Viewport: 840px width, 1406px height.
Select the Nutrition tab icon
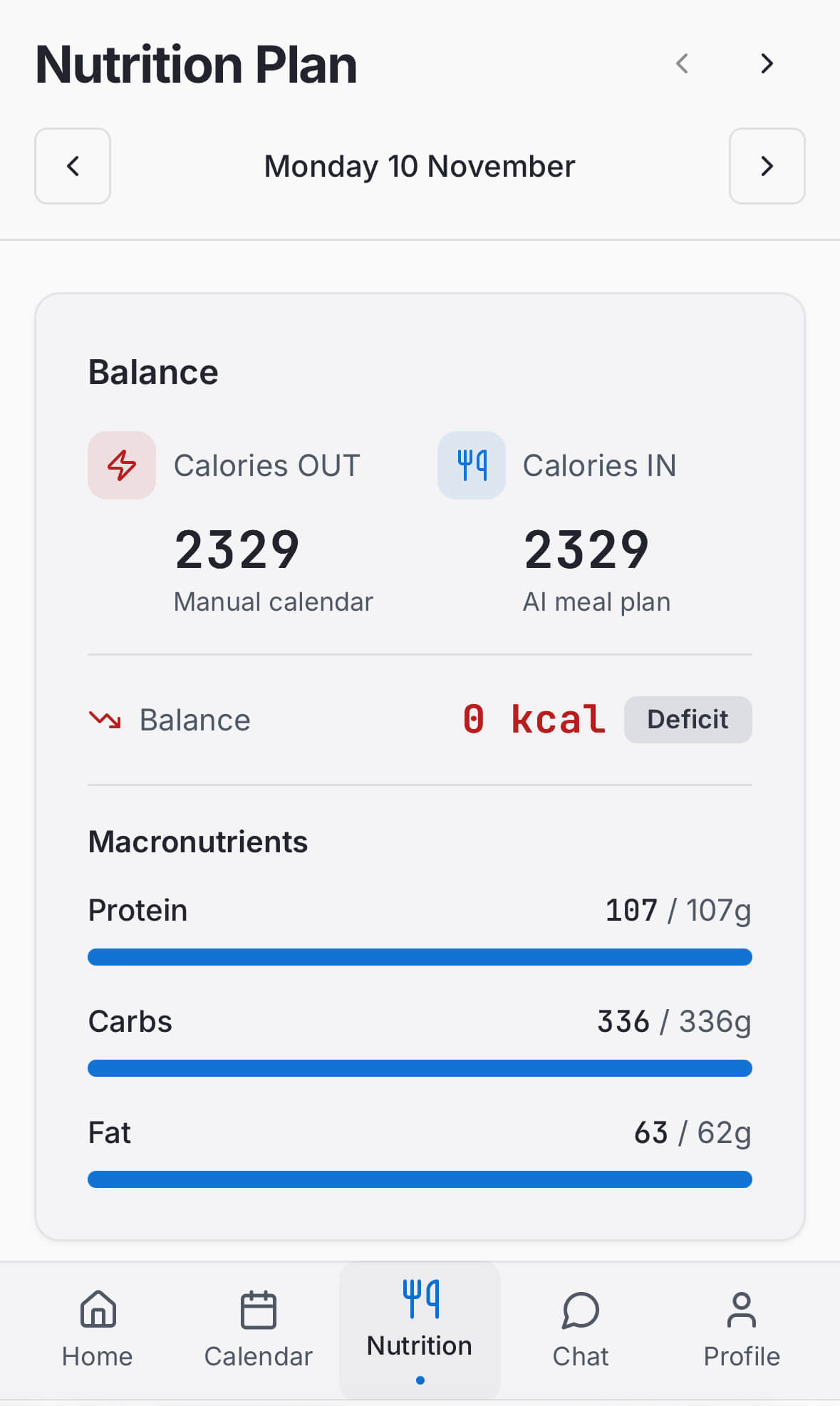coord(420,1299)
